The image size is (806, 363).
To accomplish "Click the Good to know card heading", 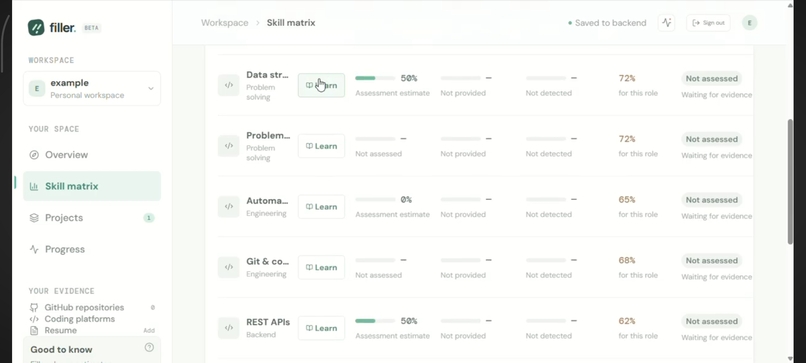I will [61, 350].
